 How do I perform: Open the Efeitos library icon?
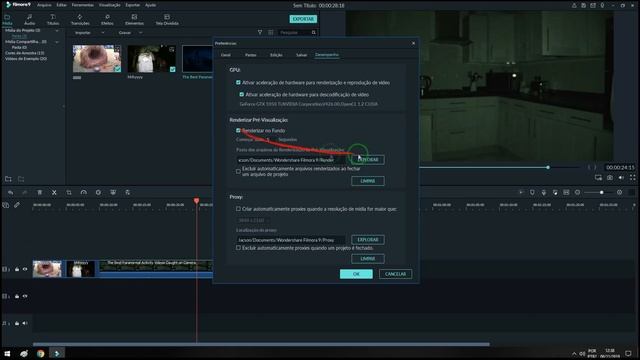107,19
